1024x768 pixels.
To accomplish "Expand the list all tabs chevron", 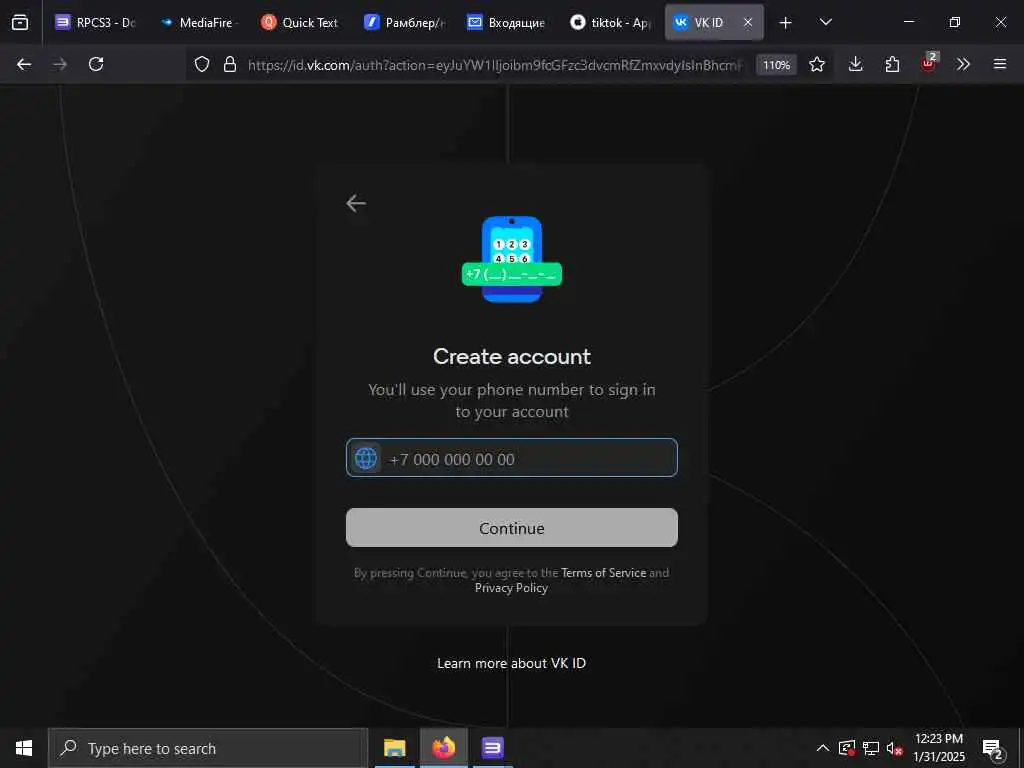I will click(x=825, y=22).
